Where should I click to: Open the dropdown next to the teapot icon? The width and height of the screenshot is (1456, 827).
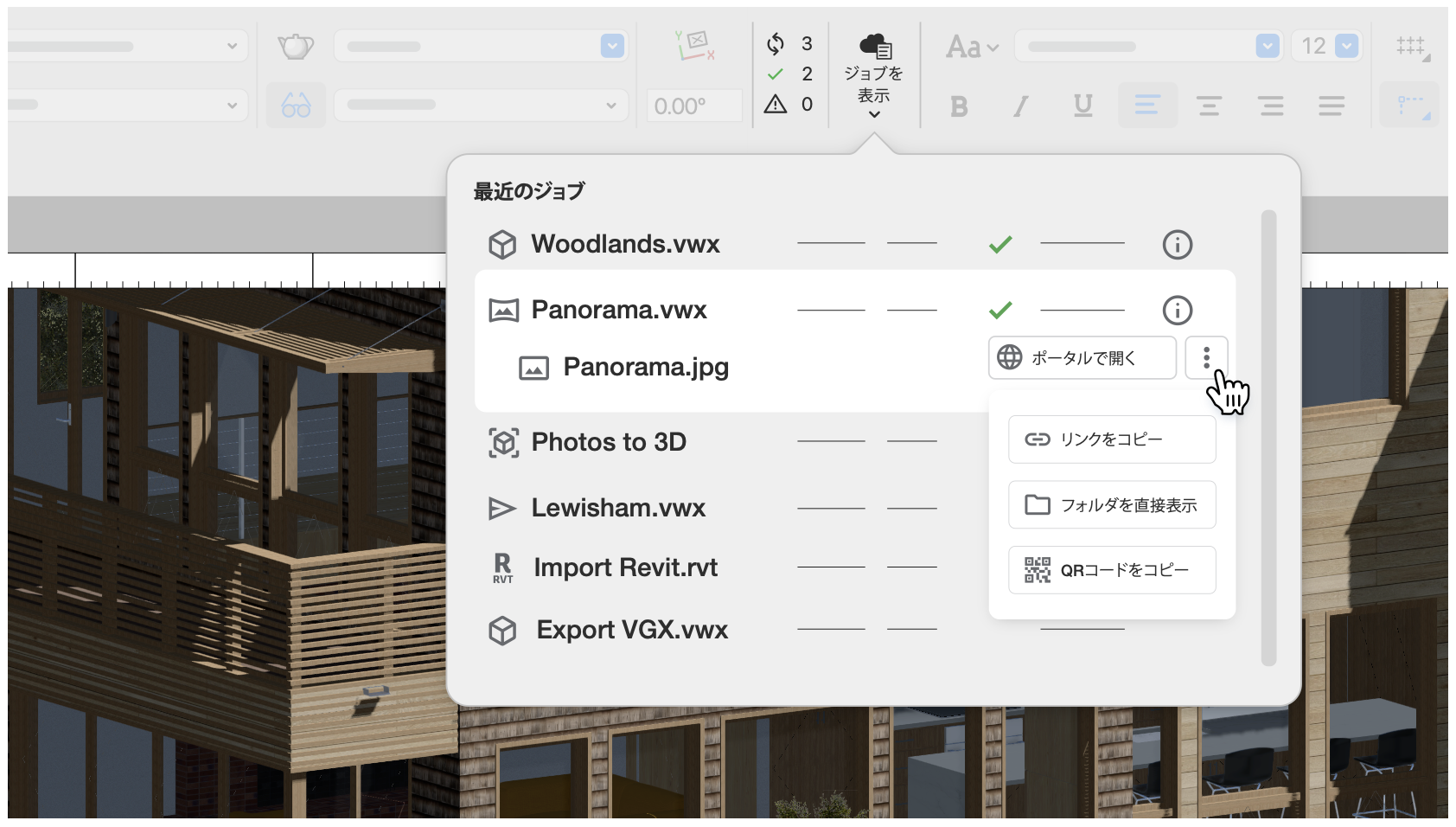pyautogui.click(x=612, y=46)
